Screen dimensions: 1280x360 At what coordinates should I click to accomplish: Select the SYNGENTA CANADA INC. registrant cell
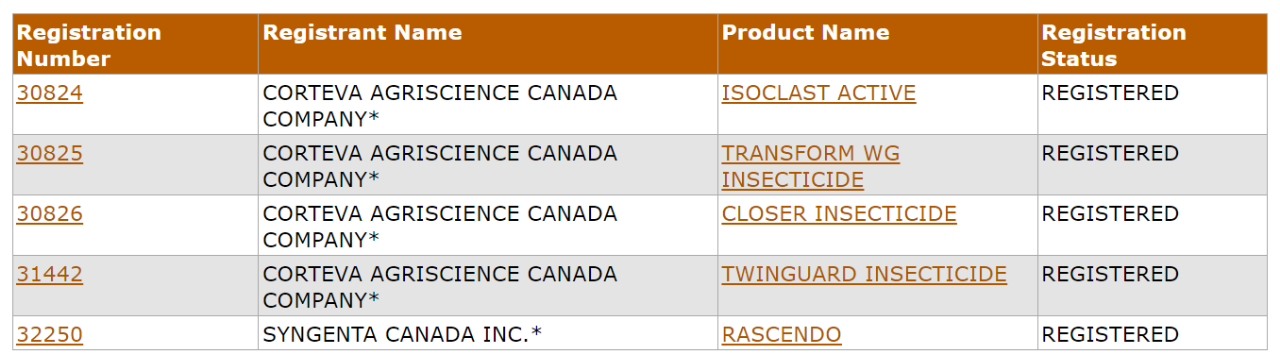click(488, 333)
